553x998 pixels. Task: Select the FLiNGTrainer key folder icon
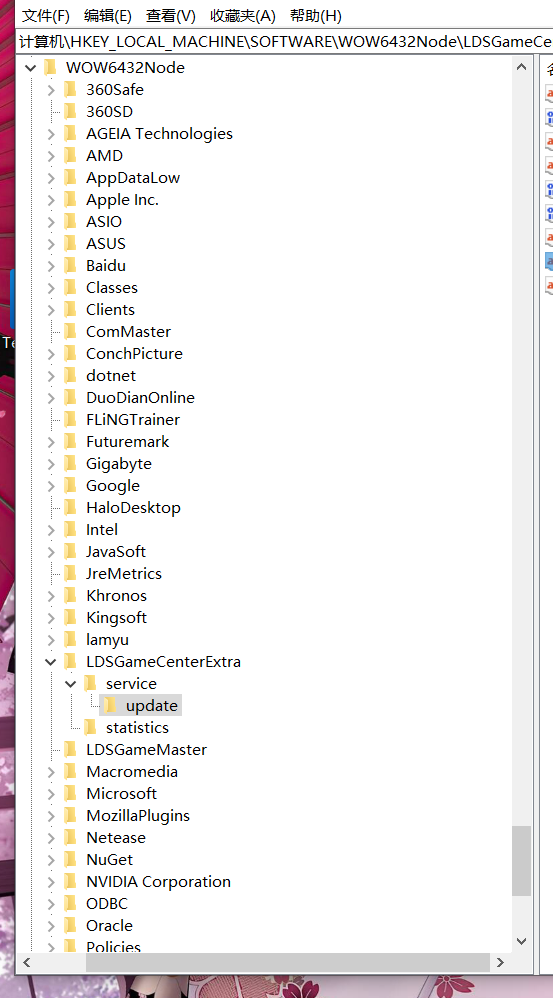(x=71, y=419)
